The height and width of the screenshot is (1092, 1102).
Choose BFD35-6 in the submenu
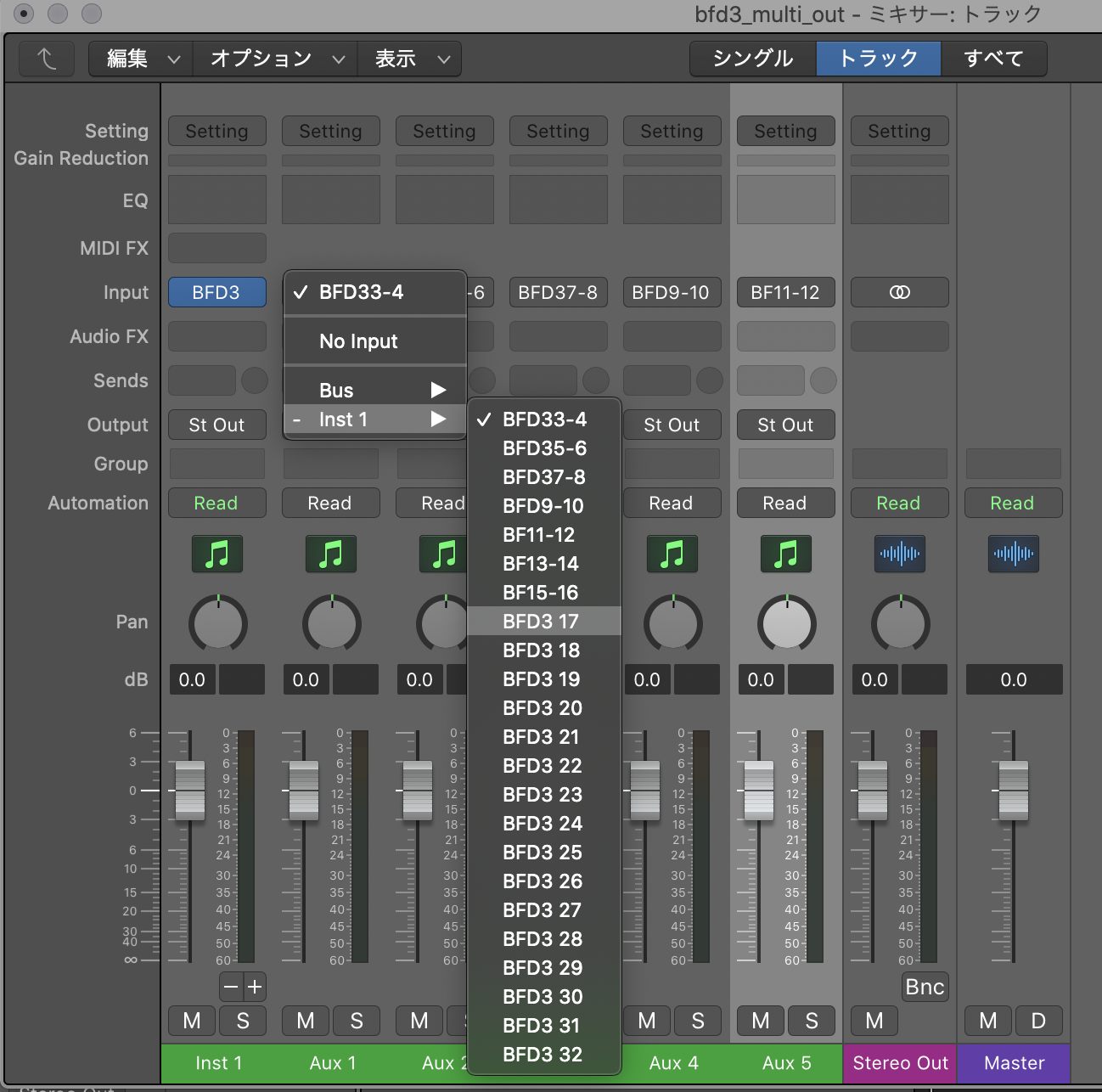544,448
